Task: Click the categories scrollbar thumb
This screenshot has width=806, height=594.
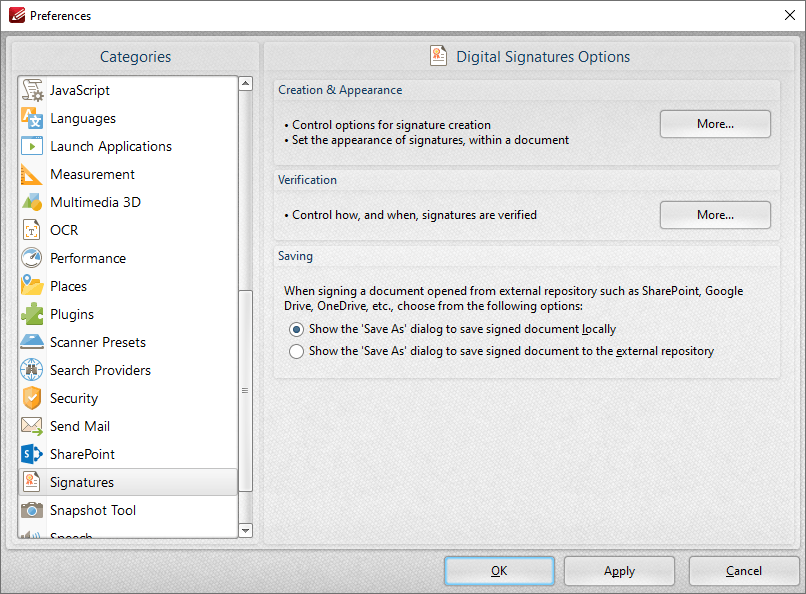Action: tap(246, 391)
